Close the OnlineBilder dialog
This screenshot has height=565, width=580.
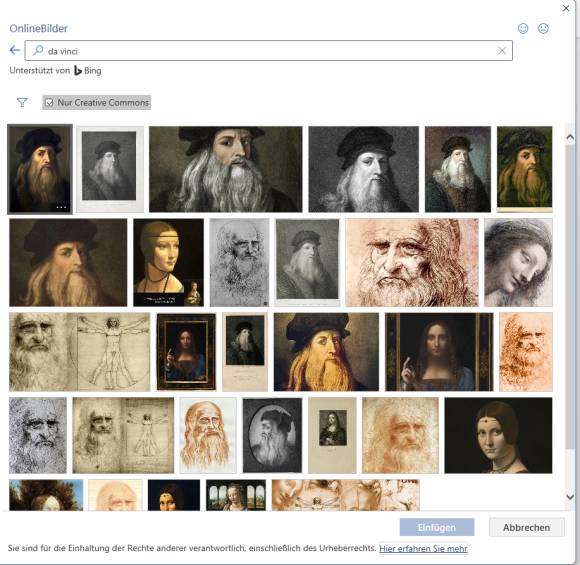click(x=566, y=8)
